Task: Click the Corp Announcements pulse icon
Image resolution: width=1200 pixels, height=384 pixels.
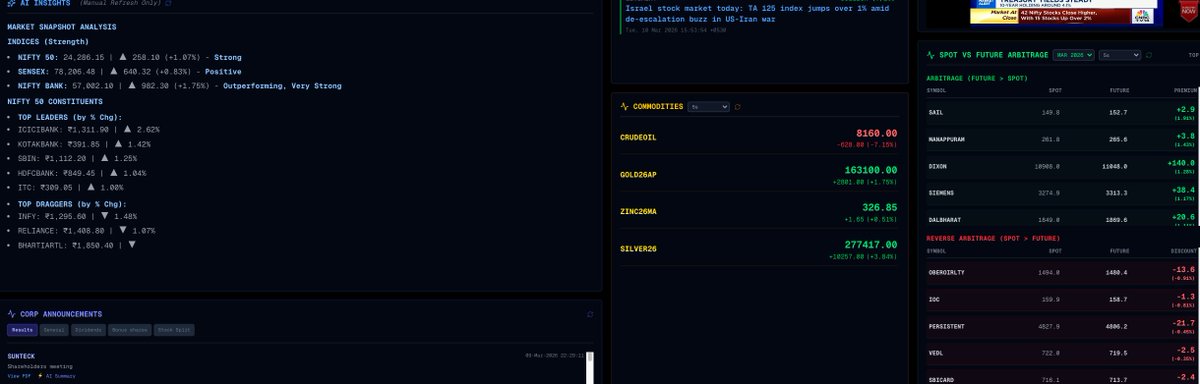Action: (11, 314)
